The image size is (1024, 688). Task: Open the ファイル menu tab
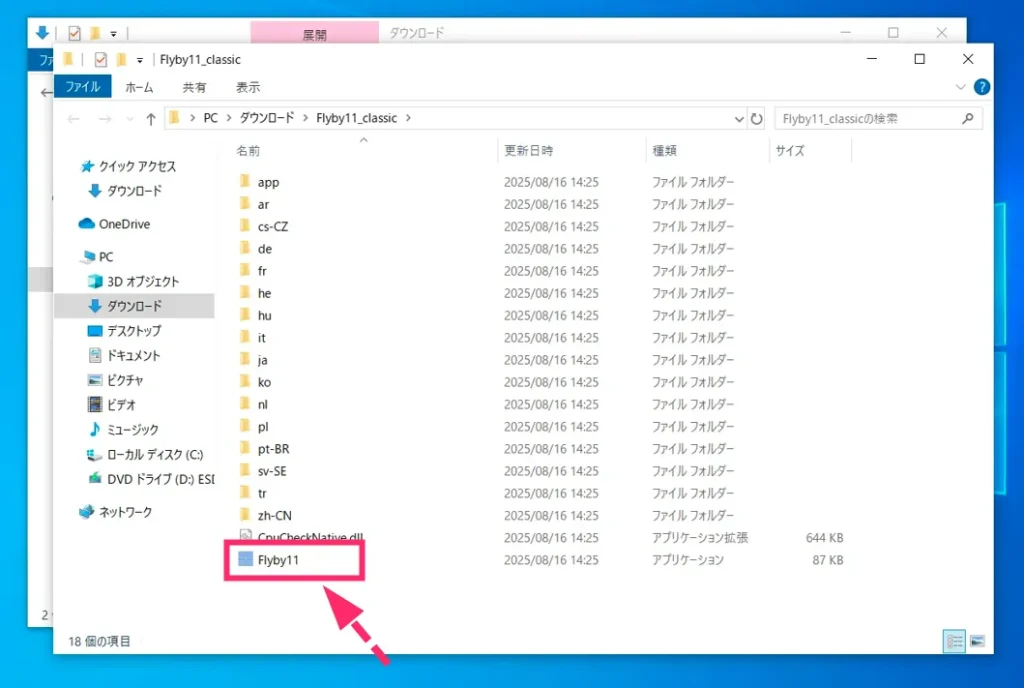point(82,87)
